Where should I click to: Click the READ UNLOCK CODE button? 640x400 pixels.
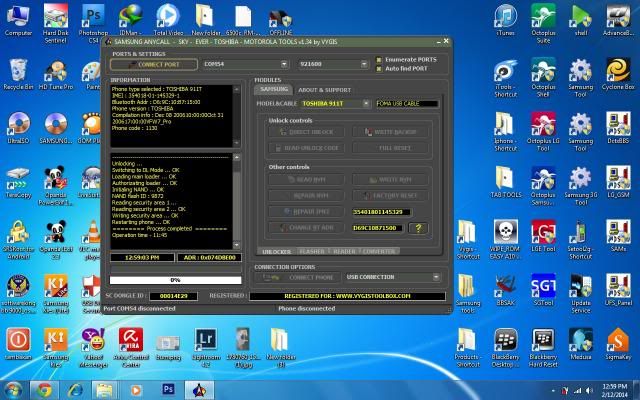307,148
